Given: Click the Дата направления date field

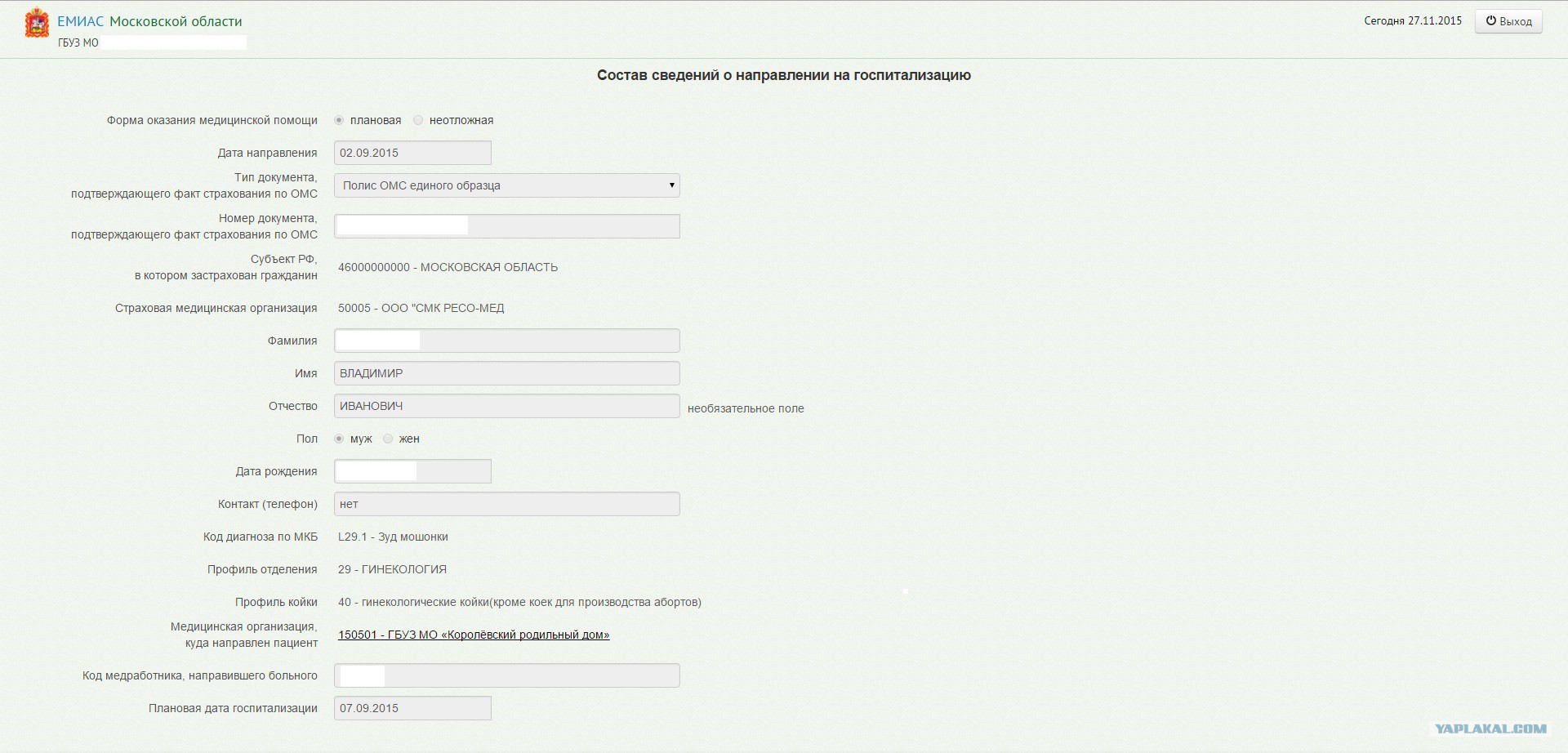Looking at the screenshot, I should [412, 153].
